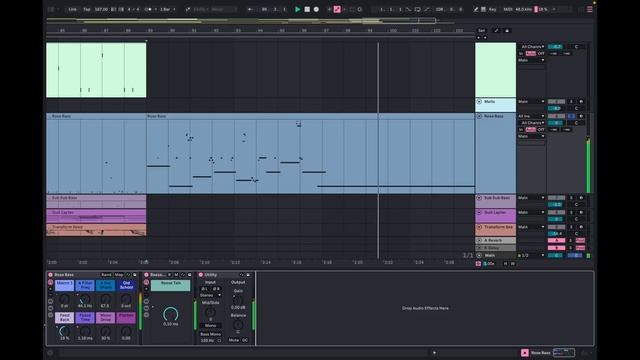This screenshot has width=640, height=360.
Task: Toggle Bass Mono in Utility
Action: [211, 334]
